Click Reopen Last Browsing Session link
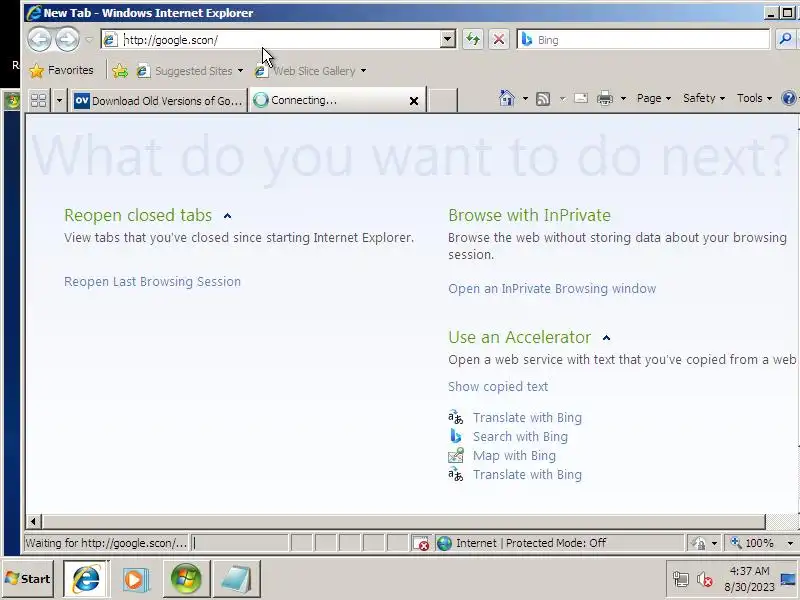800x600 pixels. click(152, 282)
